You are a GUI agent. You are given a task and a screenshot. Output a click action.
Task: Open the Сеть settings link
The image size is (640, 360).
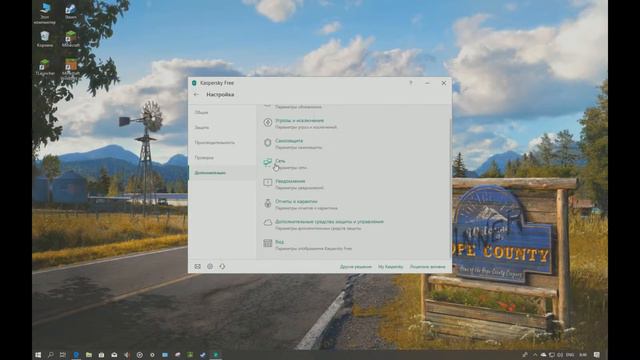click(x=280, y=161)
